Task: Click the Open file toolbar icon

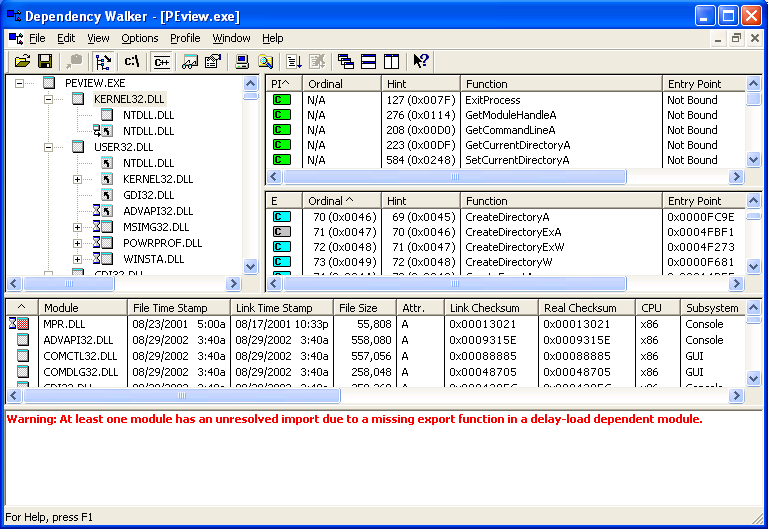Action: 22,62
